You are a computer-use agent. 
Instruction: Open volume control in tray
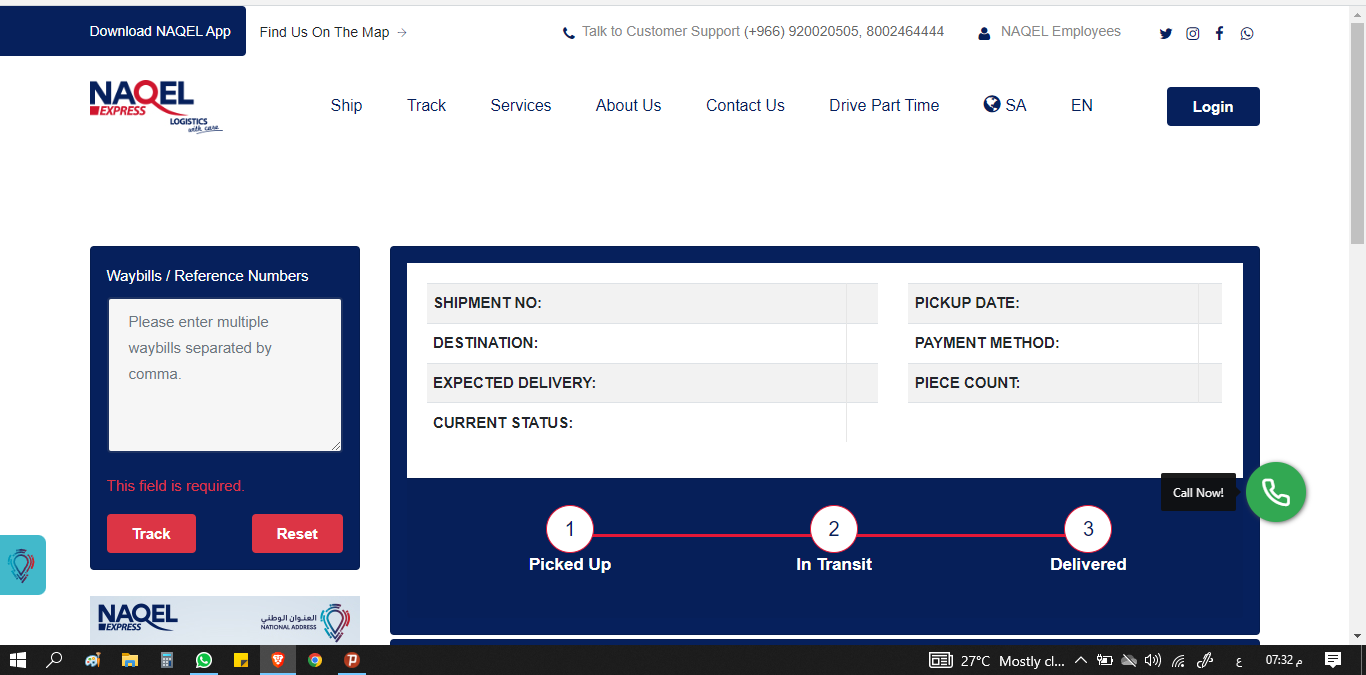pyautogui.click(x=1153, y=661)
